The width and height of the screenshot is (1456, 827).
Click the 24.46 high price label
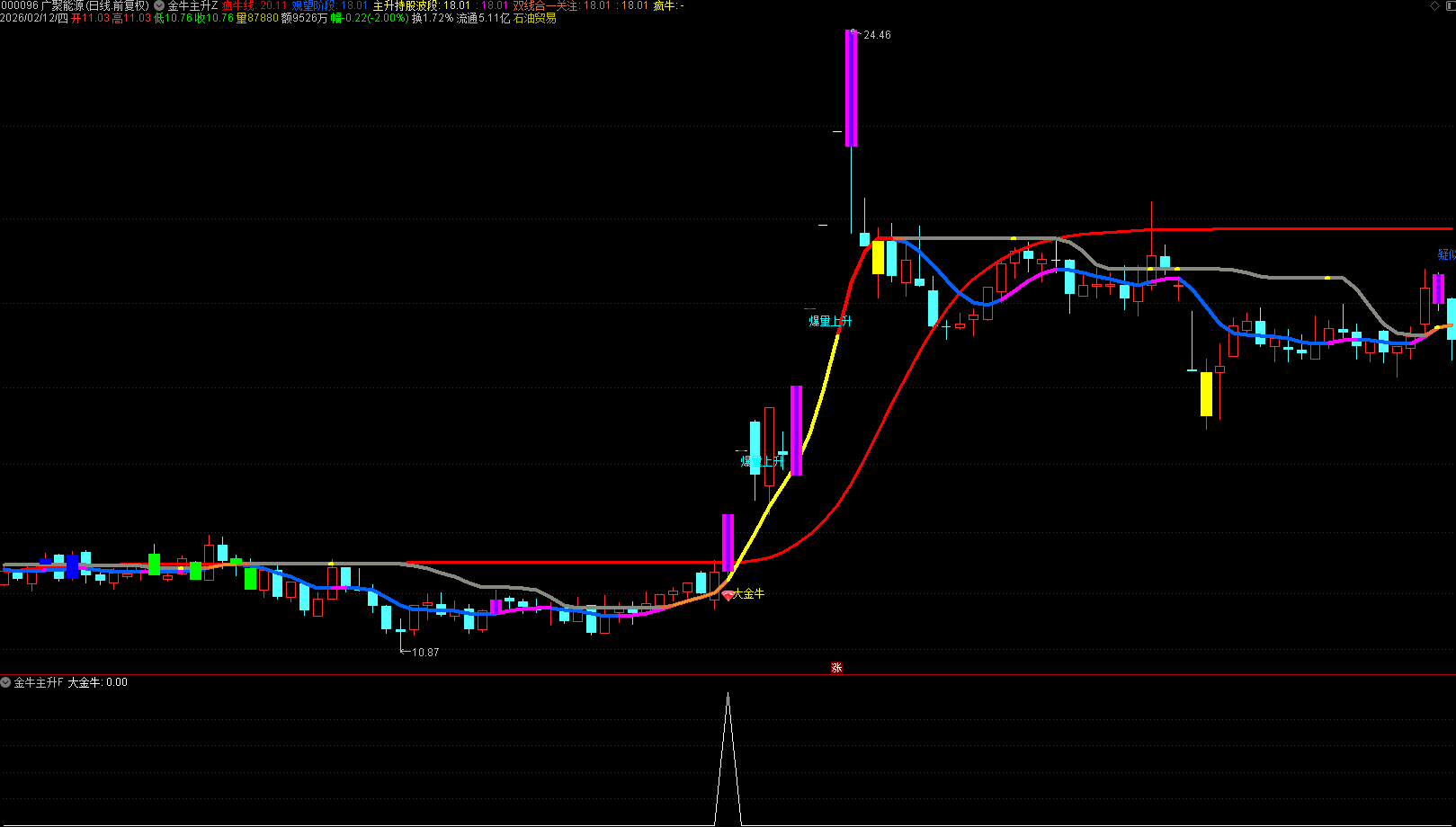877,35
